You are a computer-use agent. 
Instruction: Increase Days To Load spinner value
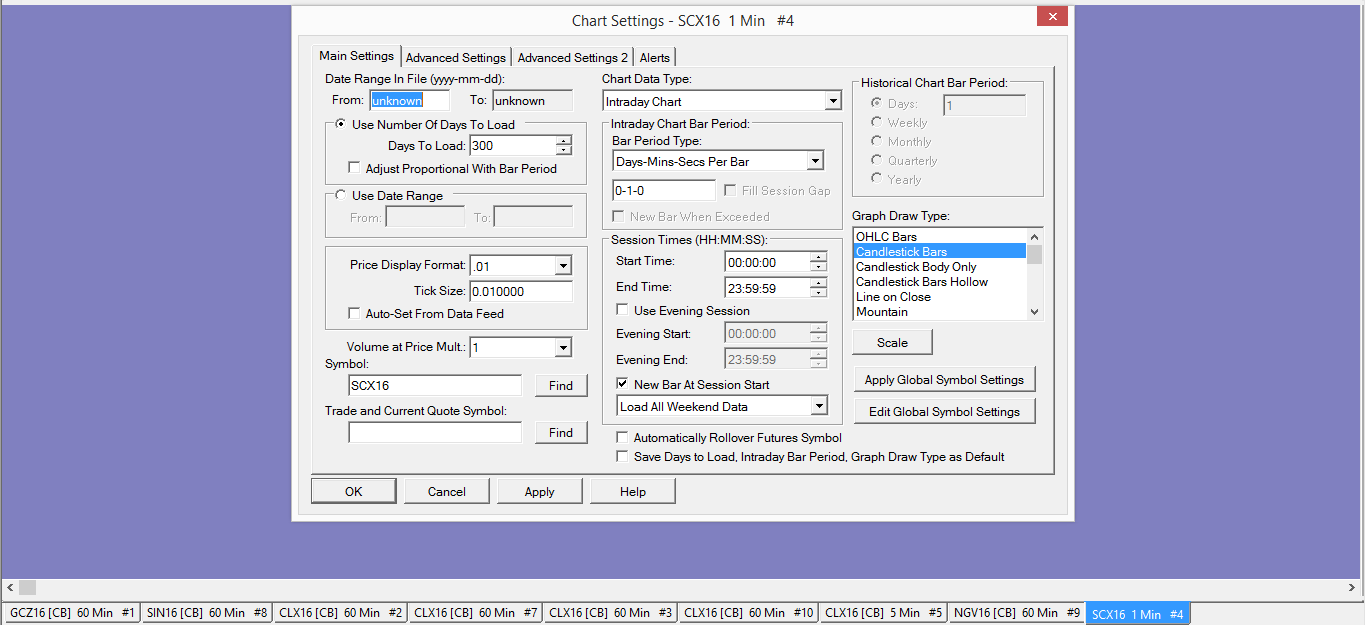pos(564,141)
